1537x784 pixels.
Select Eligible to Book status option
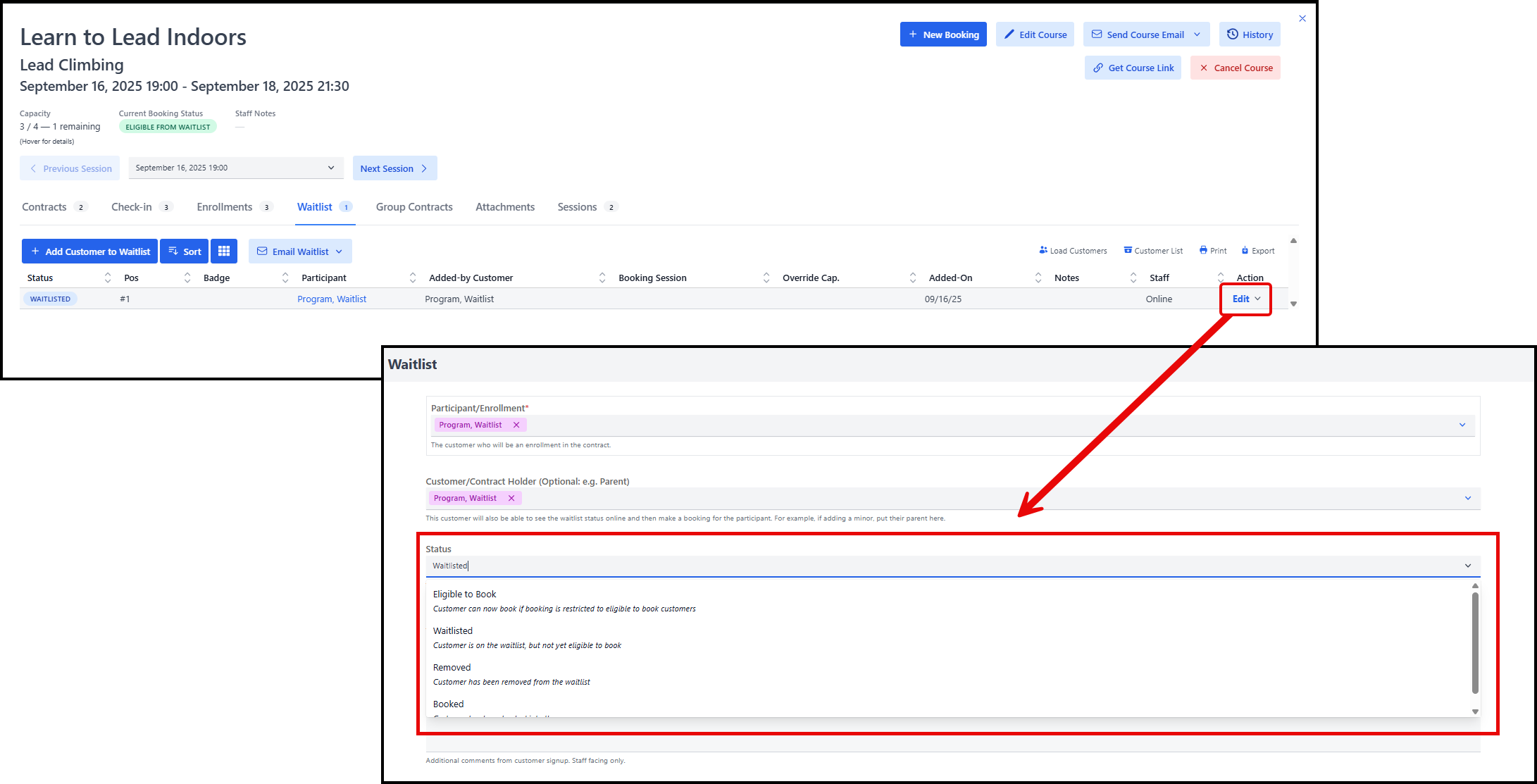(x=465, y=595)
